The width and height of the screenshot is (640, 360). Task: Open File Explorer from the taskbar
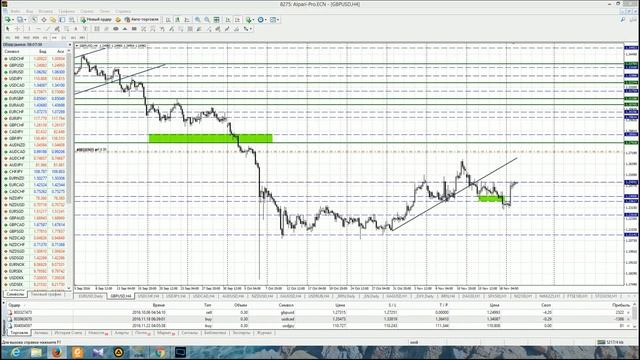point(36,352)
